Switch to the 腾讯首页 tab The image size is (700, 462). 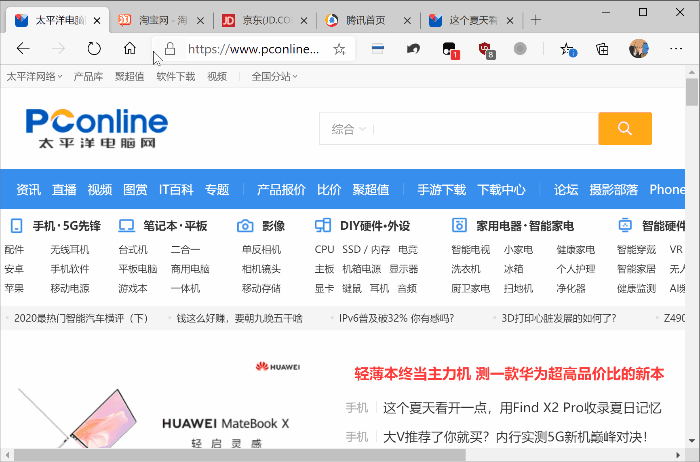point(368,20)
